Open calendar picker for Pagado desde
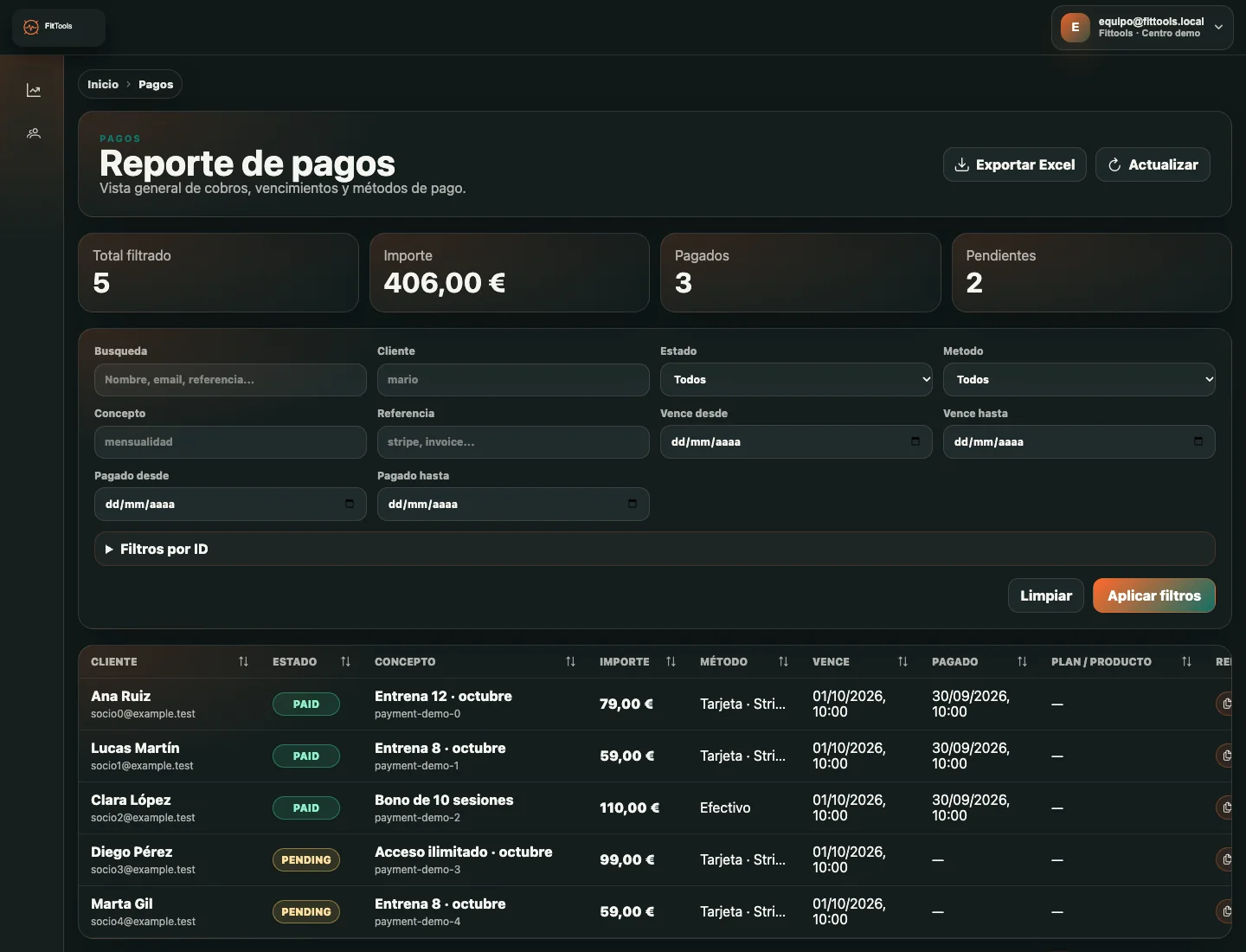1246x952 pixels. coord(350,504)
